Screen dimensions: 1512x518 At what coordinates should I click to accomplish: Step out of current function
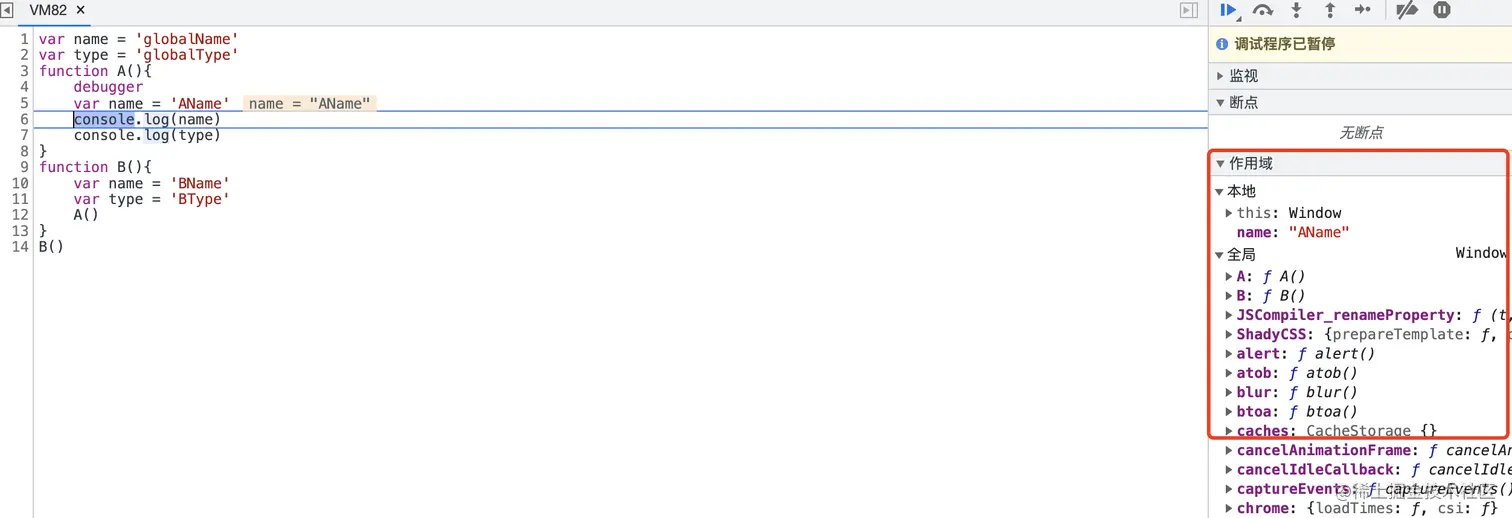coord(1329,10)
